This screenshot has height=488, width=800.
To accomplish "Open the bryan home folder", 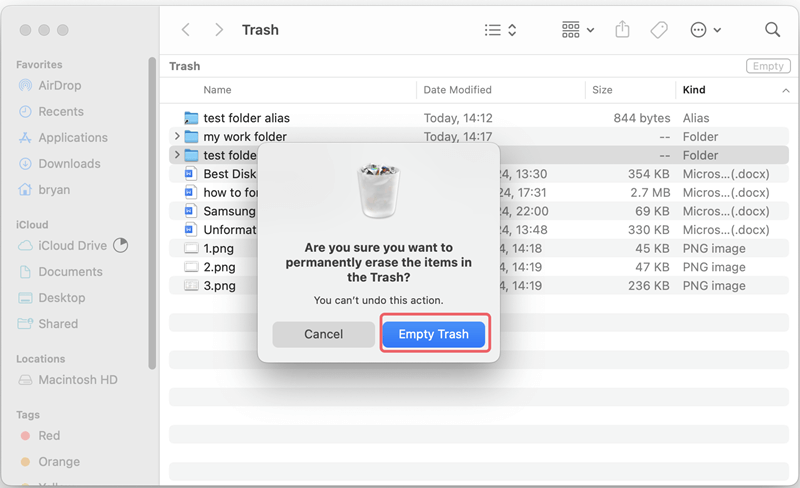I will click(x=44, y=189).
